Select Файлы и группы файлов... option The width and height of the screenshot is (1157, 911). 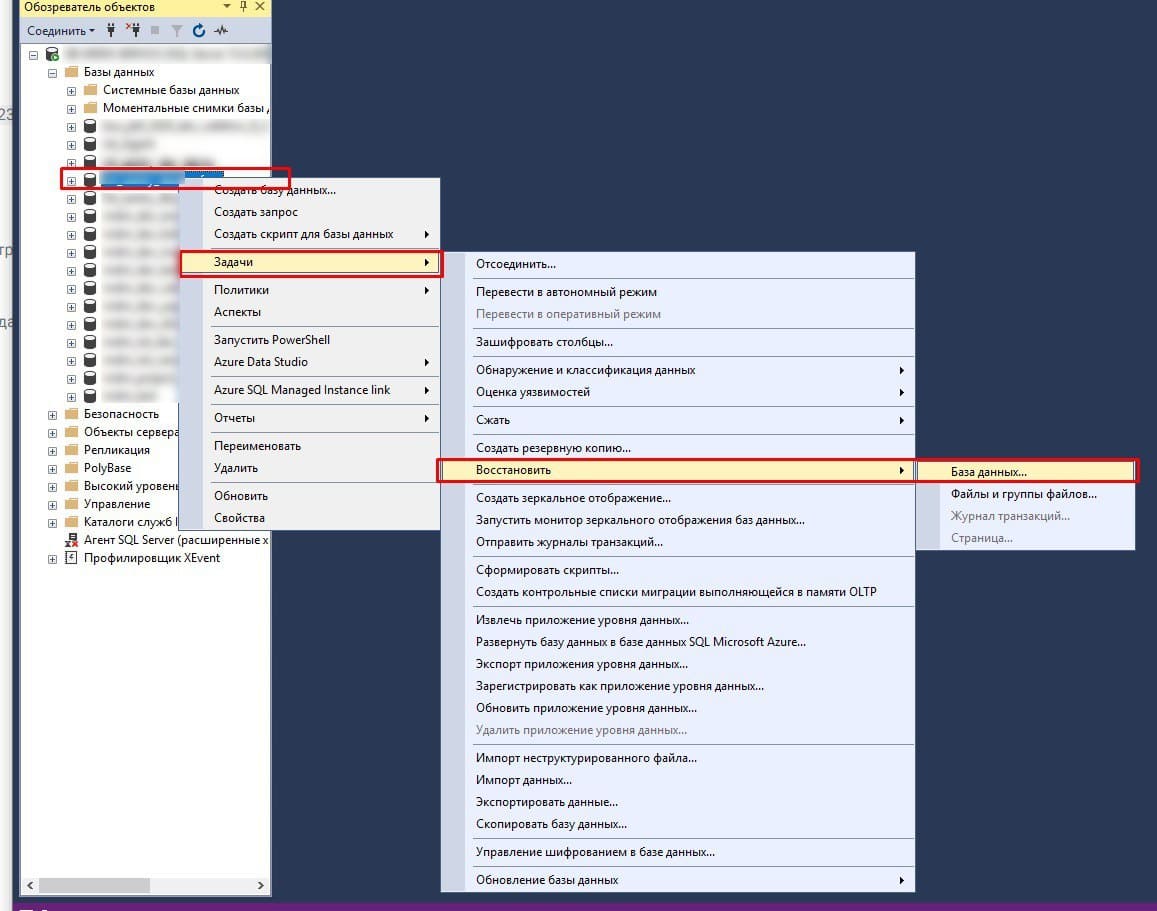[x=1023, y=494]
